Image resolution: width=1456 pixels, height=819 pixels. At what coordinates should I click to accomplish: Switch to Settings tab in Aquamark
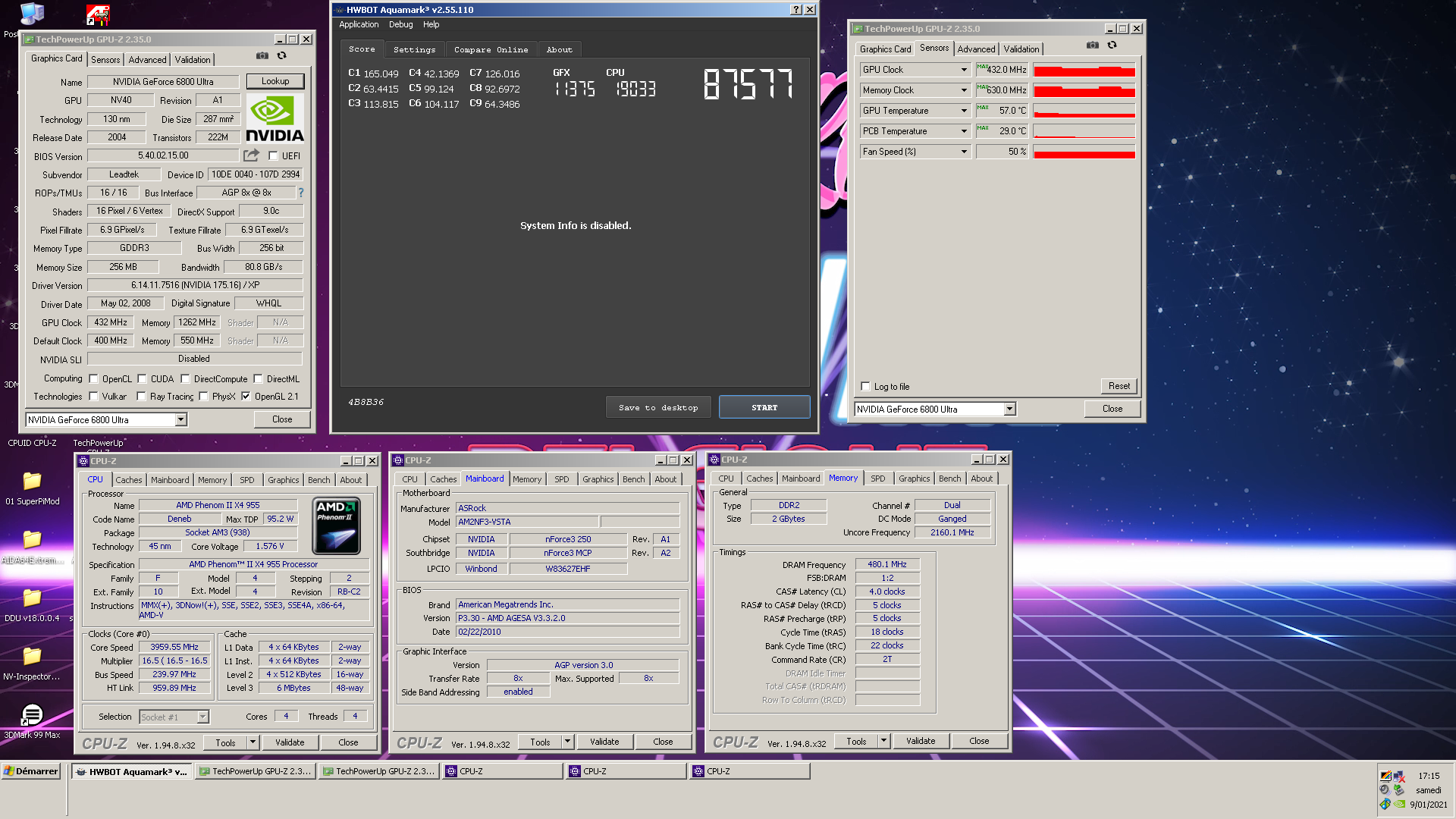(414, 49)
